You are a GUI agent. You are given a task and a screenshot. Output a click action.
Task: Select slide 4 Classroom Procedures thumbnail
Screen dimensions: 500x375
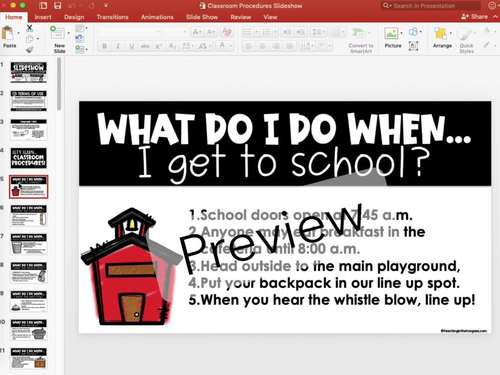(29, 158)
